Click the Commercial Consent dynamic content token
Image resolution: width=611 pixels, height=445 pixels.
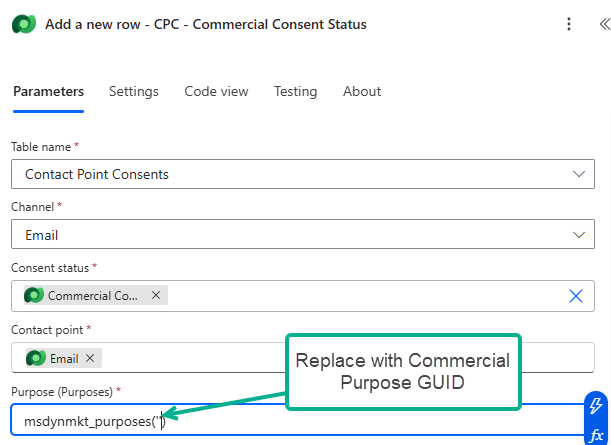tap(90, 296)
